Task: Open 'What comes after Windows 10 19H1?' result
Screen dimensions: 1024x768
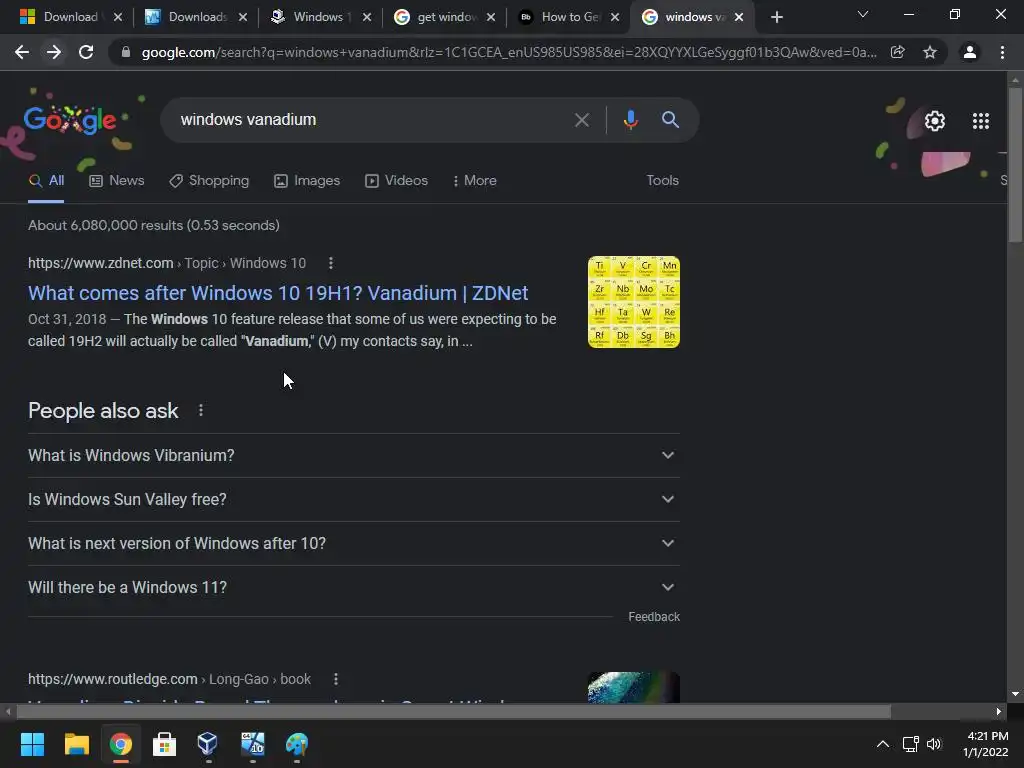Action: pyautogui.click(x=278, y=293)
